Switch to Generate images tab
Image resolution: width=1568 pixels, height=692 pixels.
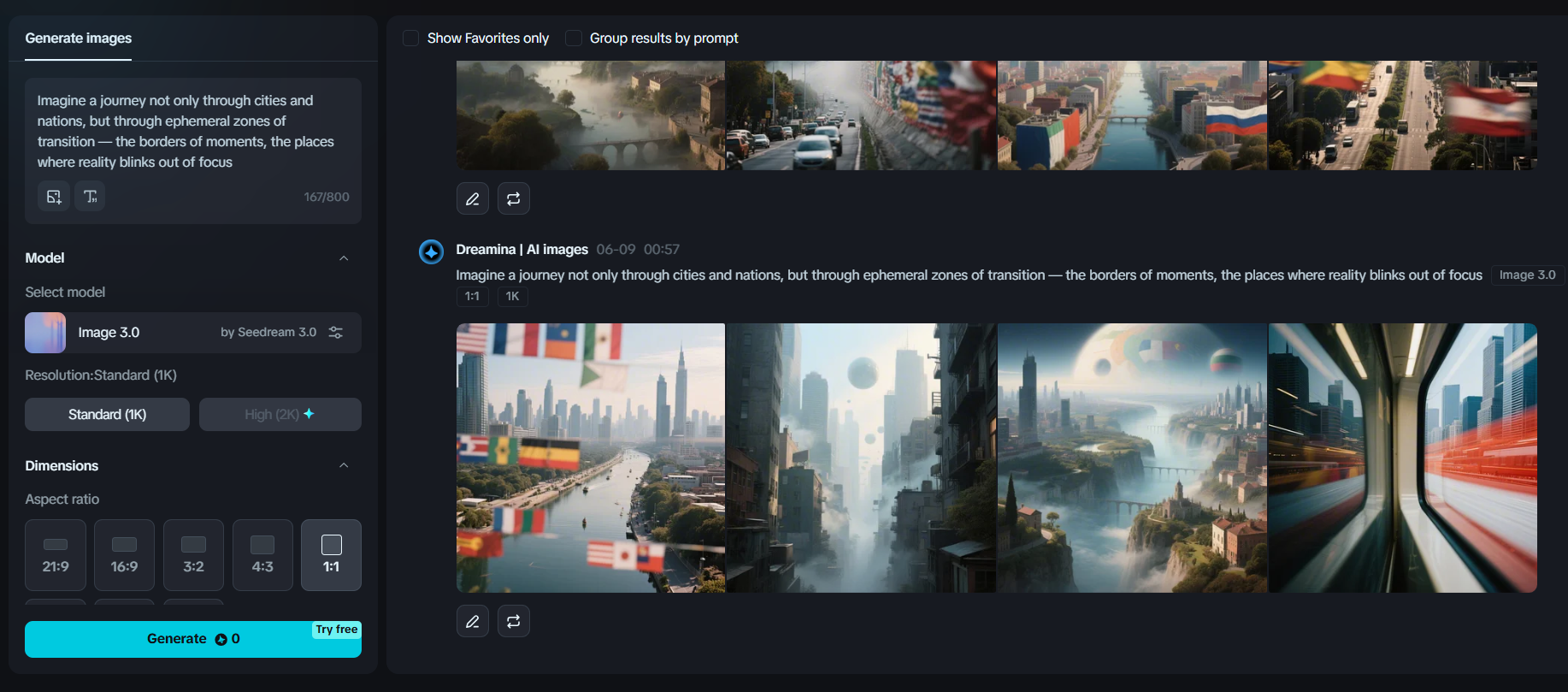coord(79,38)
